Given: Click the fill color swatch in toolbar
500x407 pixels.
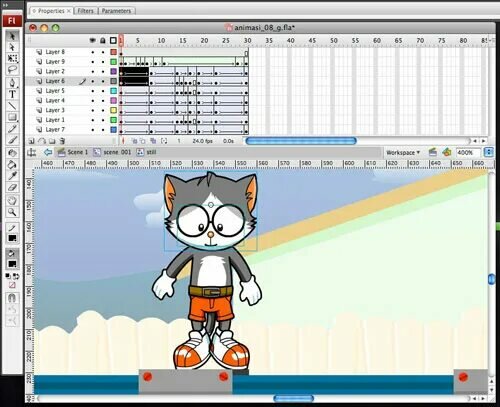Looking at the screenshot, I should pyautogui.click(x=12, y=264).
